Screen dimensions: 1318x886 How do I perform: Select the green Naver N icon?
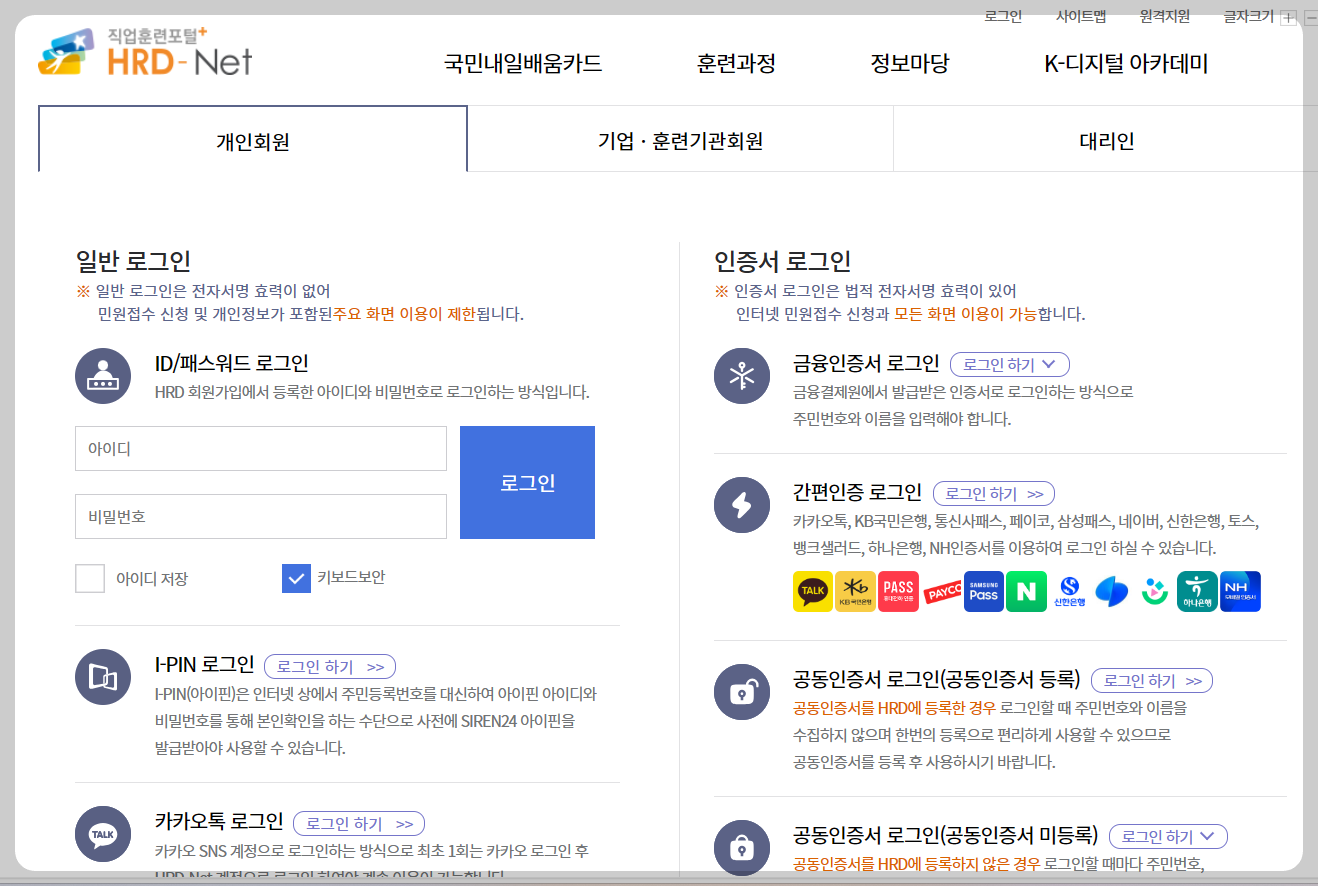coord(1026,591)
